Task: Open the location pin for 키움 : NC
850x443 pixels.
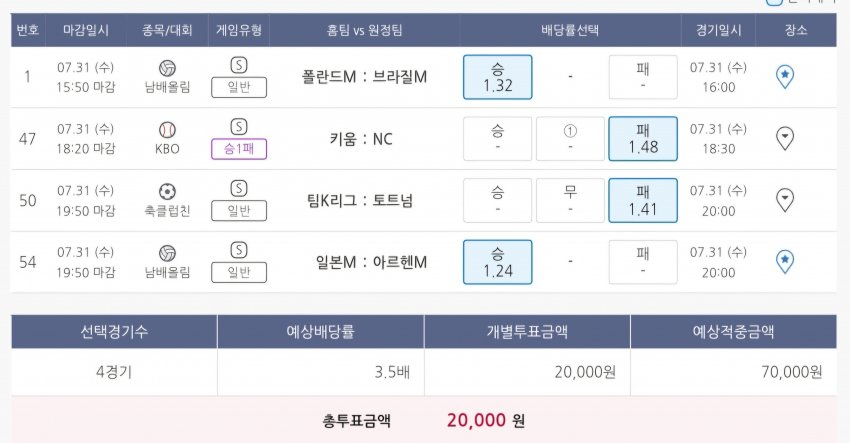Action: tap(785, 139)
